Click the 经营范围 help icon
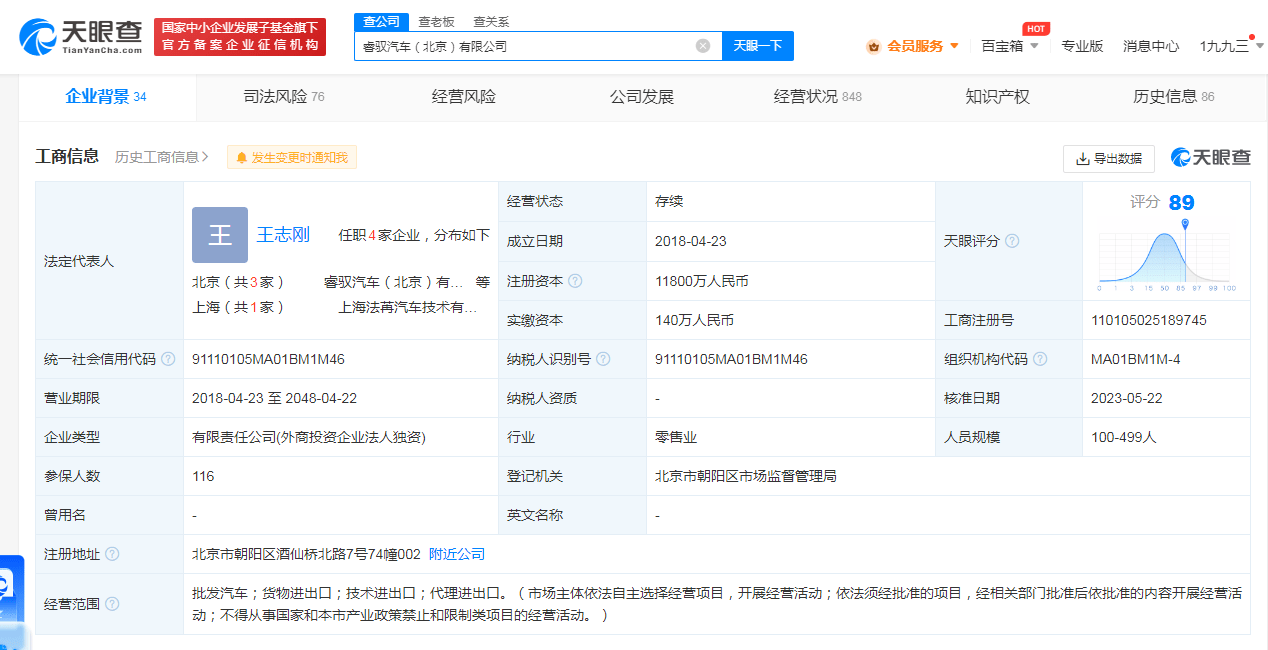 click(x=112, y=604)
